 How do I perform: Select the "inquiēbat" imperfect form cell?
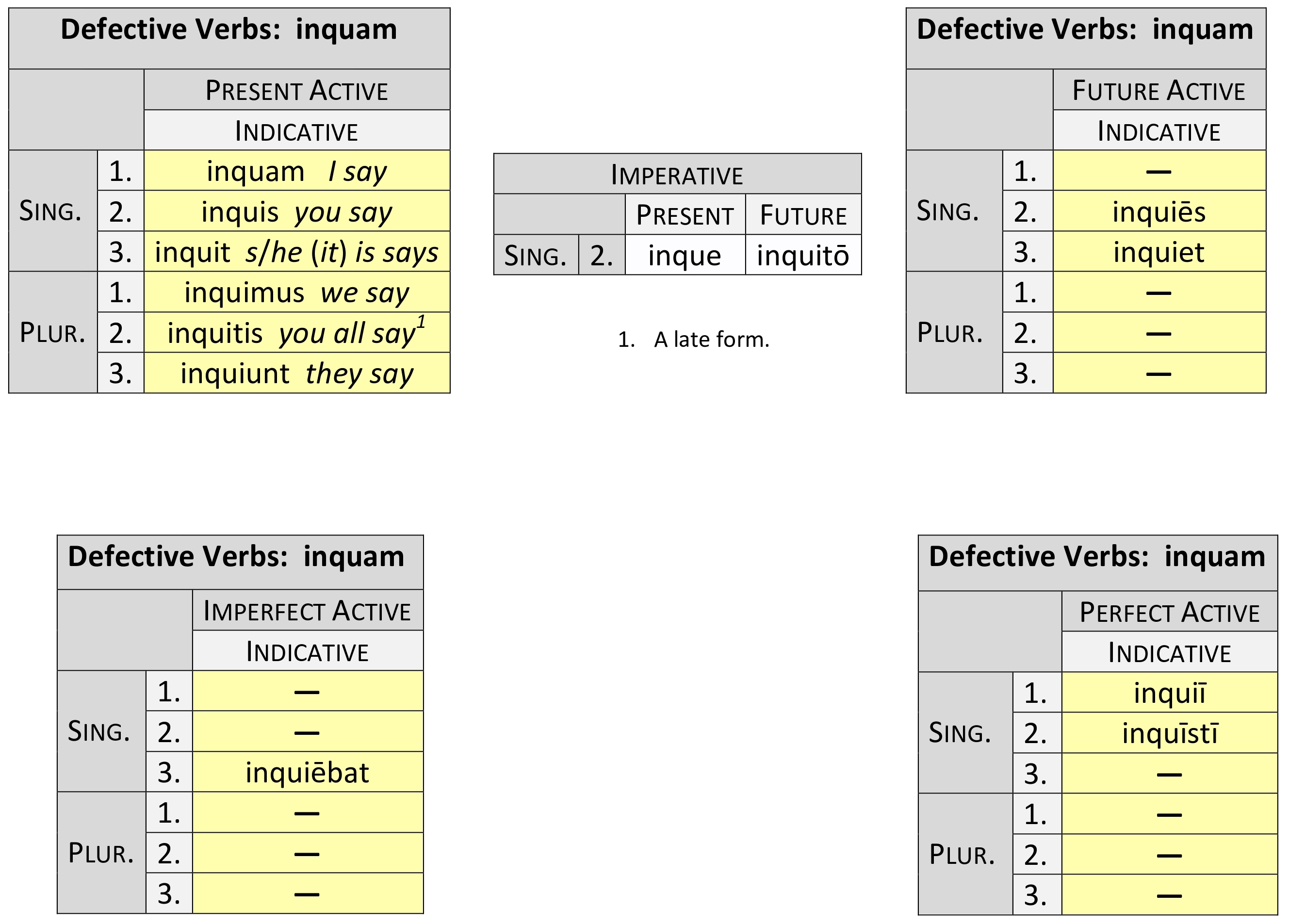tap(307, 772)
